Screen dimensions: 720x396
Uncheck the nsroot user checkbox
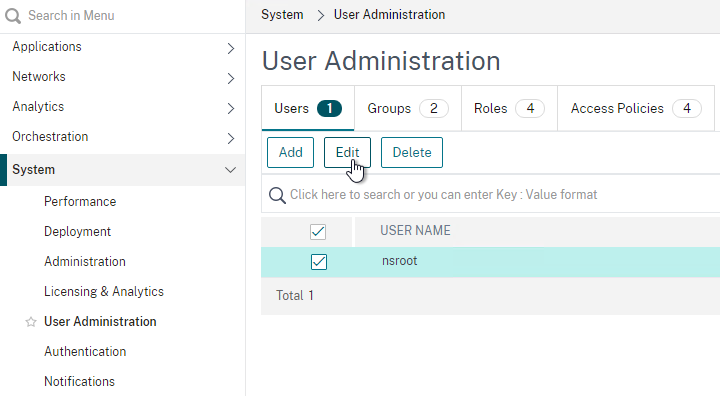pos(319,262)
